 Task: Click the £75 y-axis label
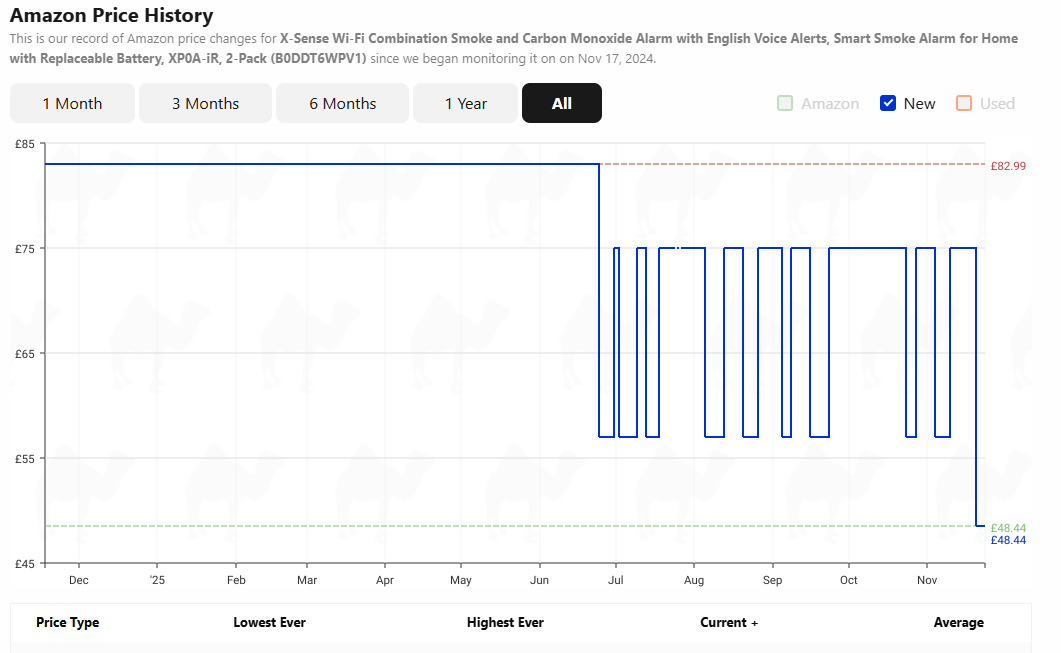pyautogui.click(x=25, y=249)
